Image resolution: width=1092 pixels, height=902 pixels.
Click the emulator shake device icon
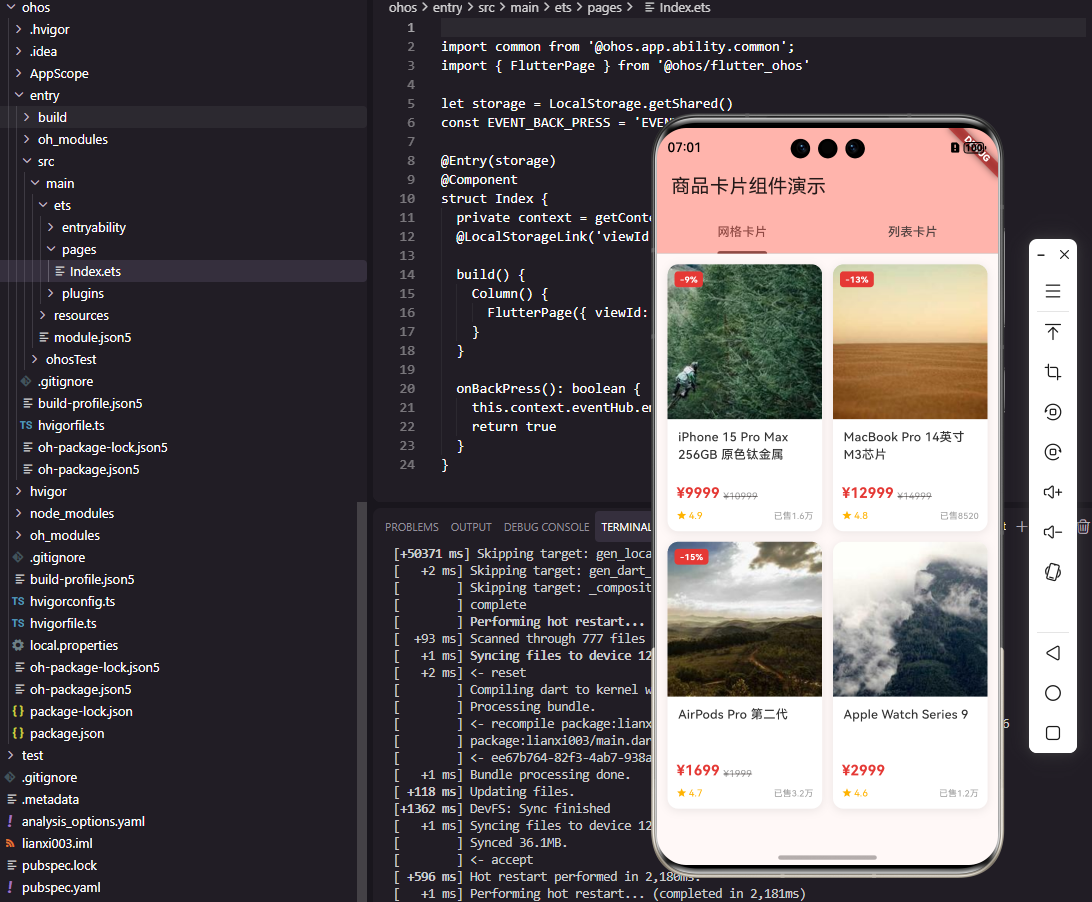click(x=1052, y=573)
